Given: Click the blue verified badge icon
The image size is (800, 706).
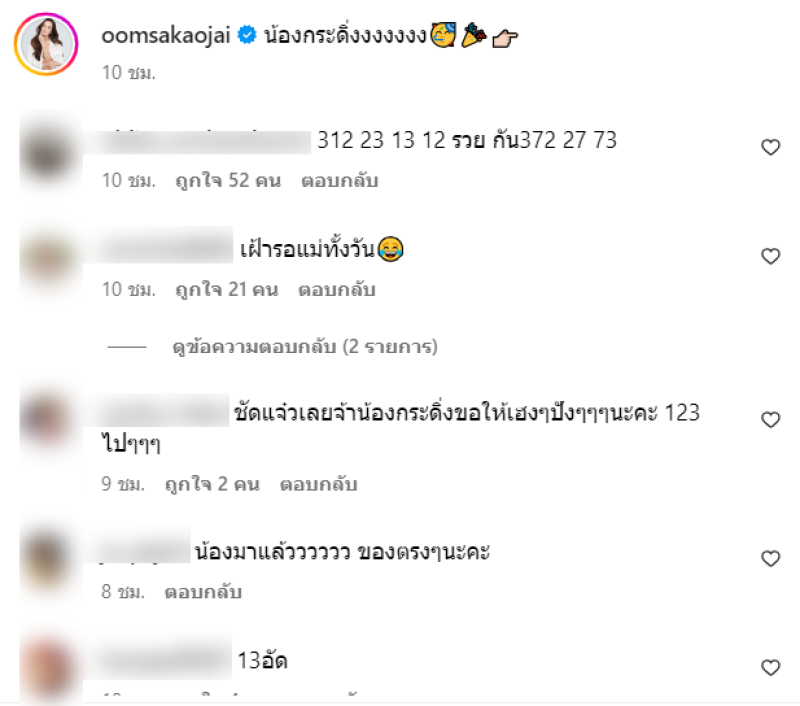Looking at the screenshot, I should pyautogui.click(x=247, y=35).
